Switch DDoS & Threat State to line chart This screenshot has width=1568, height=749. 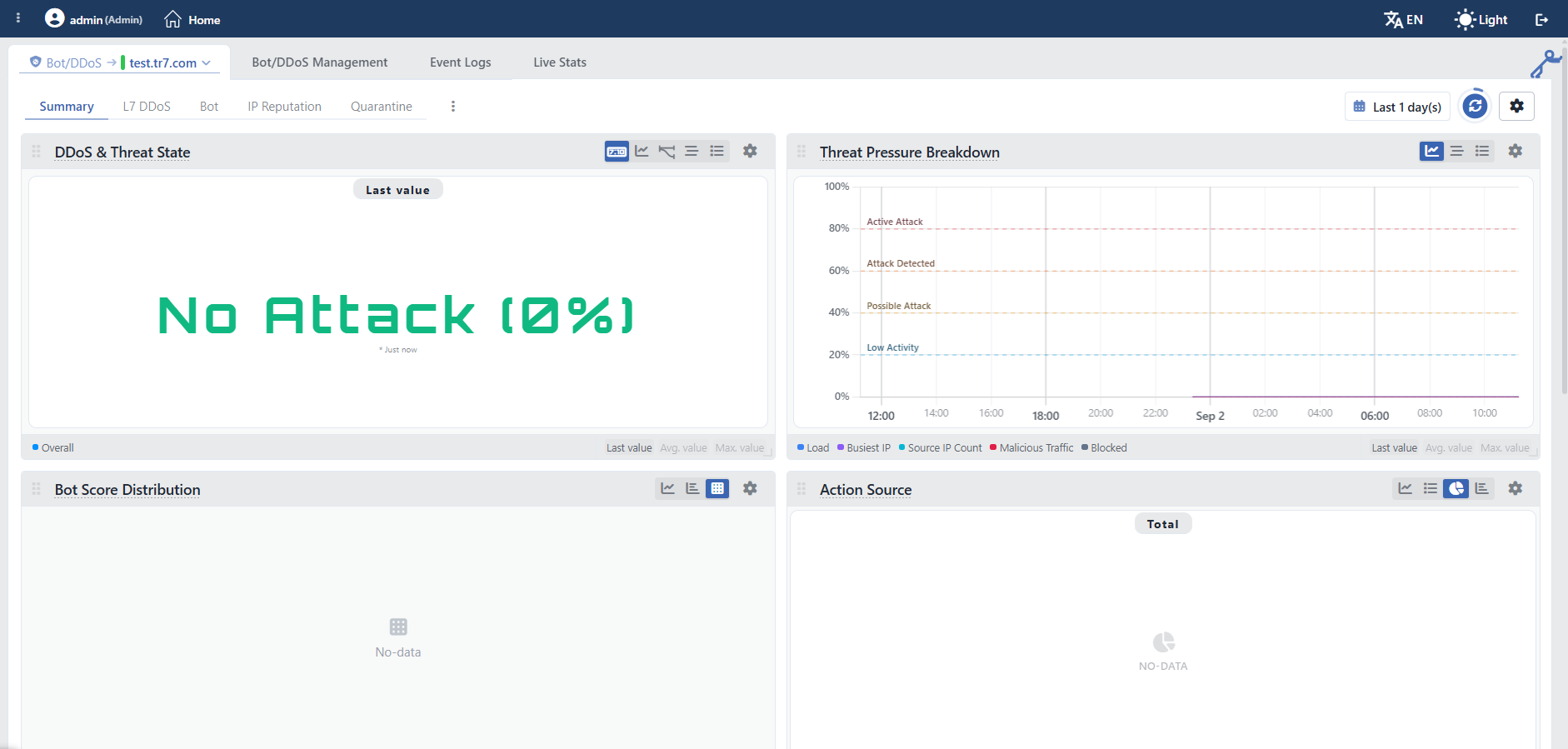pos(642,151)
